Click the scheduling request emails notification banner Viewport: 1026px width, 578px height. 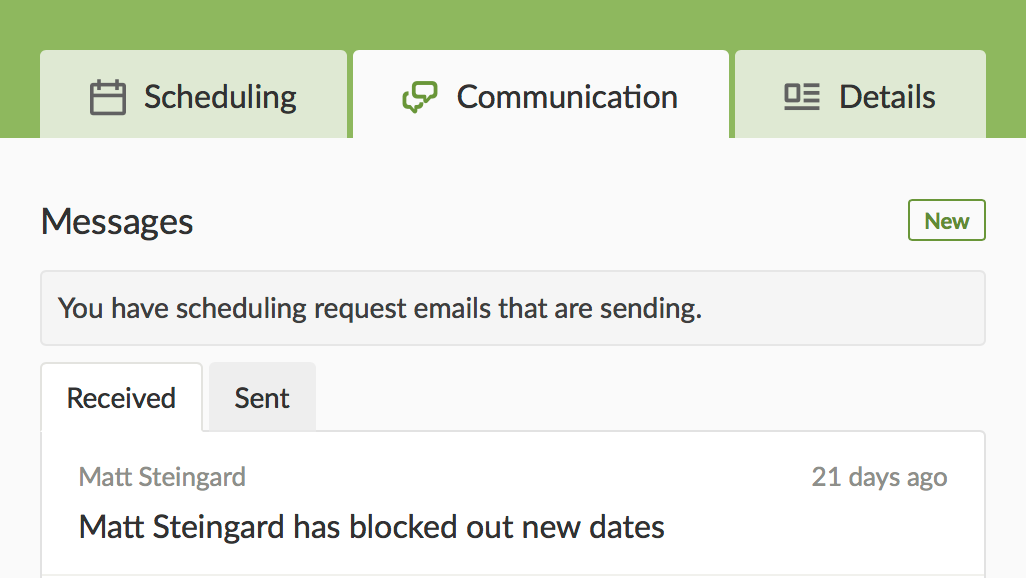click(513, 308)
